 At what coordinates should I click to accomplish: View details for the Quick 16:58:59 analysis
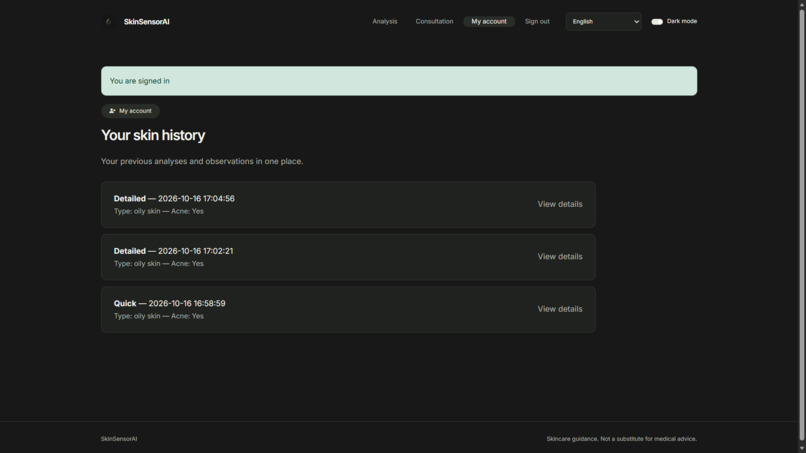point(560,309)
